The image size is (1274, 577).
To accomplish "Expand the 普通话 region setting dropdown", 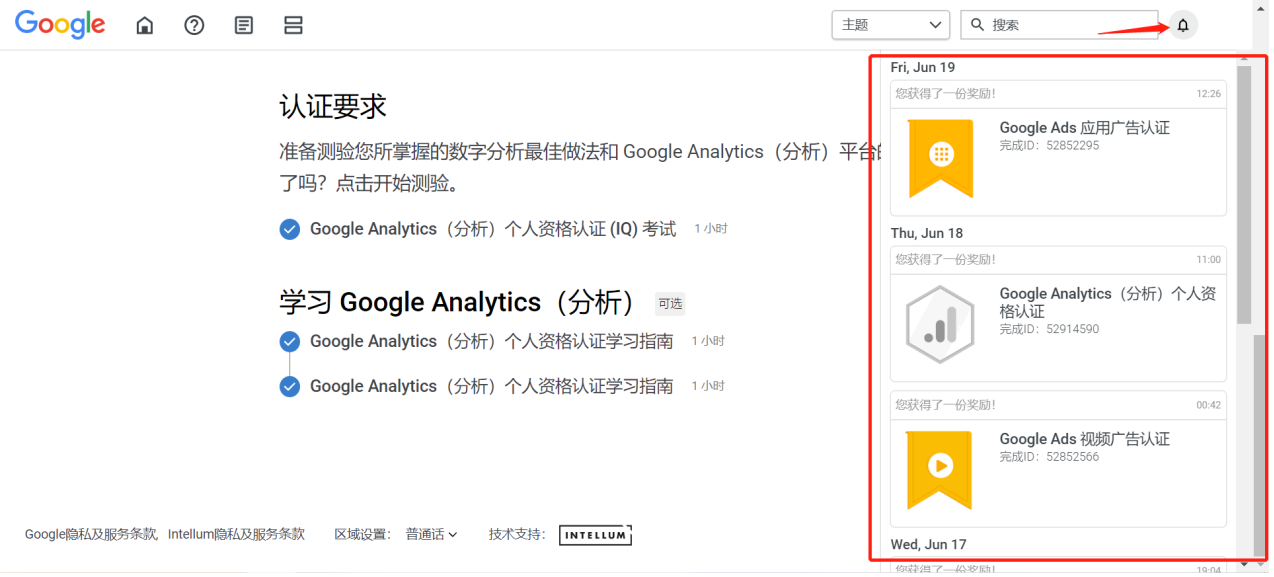I will tap(431, 535).
